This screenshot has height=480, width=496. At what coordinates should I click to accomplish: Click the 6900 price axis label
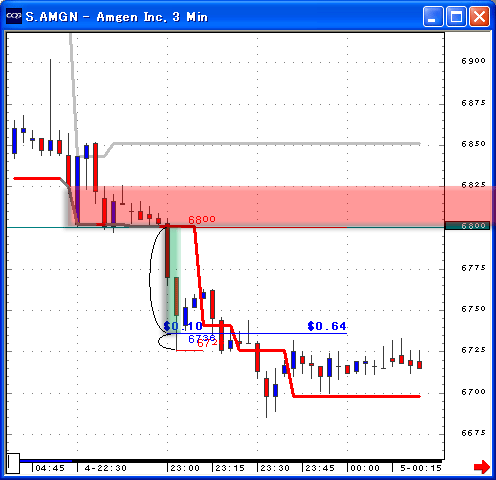tap(473, 61)
